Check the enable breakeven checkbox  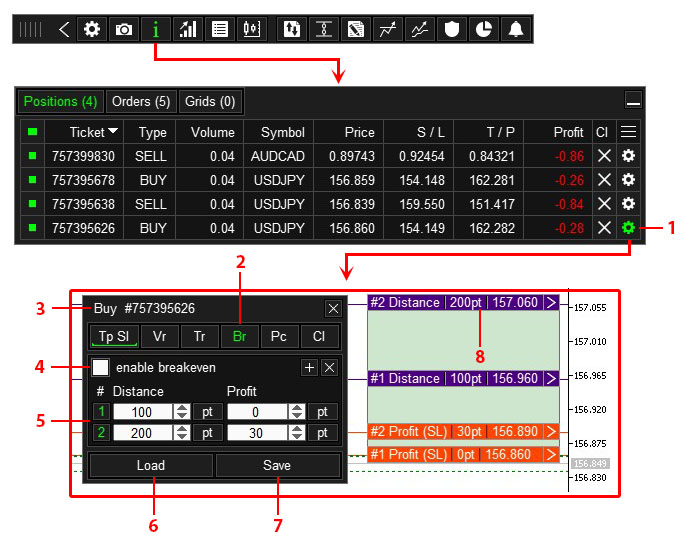(101, 368)
